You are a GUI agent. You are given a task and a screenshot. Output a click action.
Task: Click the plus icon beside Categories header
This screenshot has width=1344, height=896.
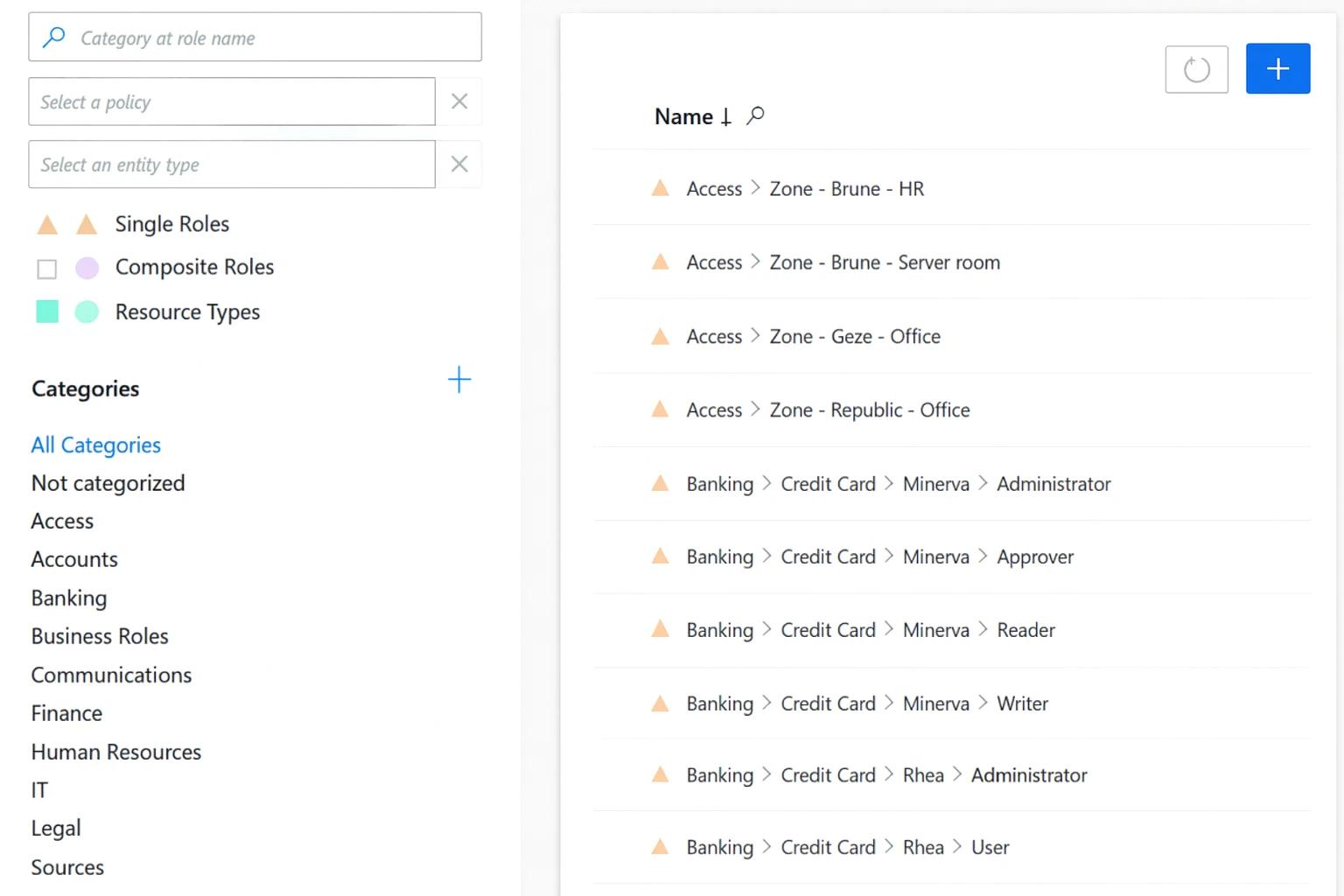458,379
